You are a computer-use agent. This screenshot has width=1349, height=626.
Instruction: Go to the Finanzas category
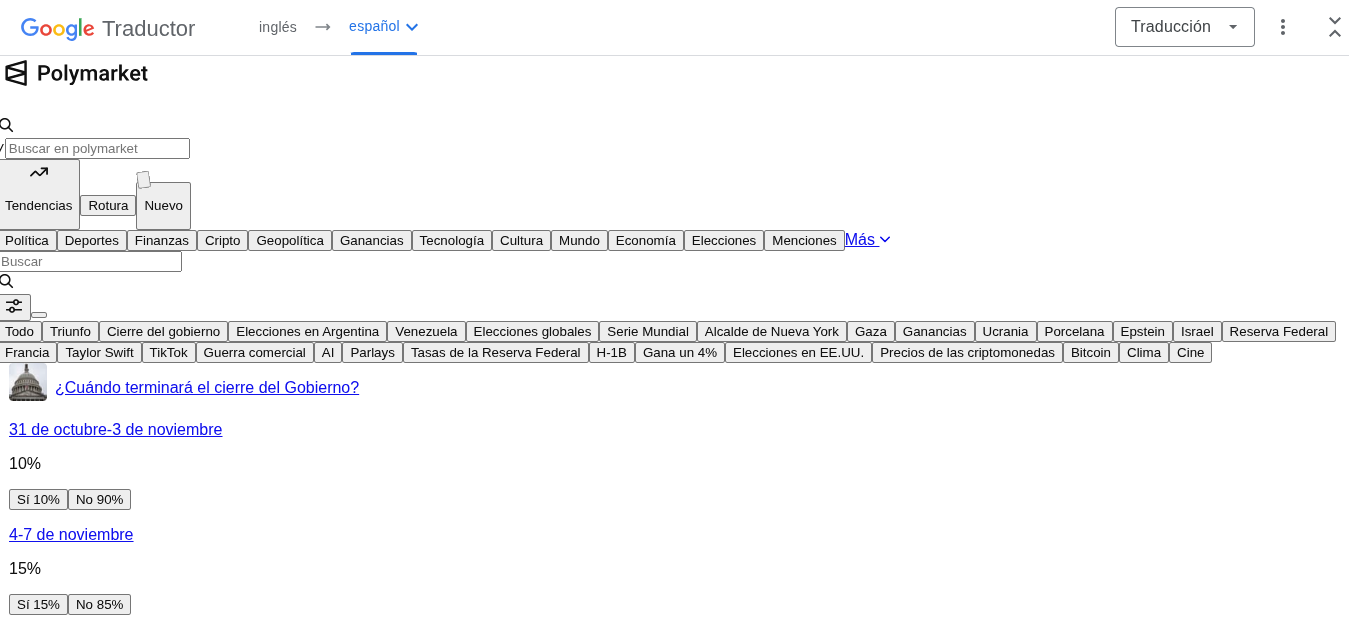pos(162,240)
